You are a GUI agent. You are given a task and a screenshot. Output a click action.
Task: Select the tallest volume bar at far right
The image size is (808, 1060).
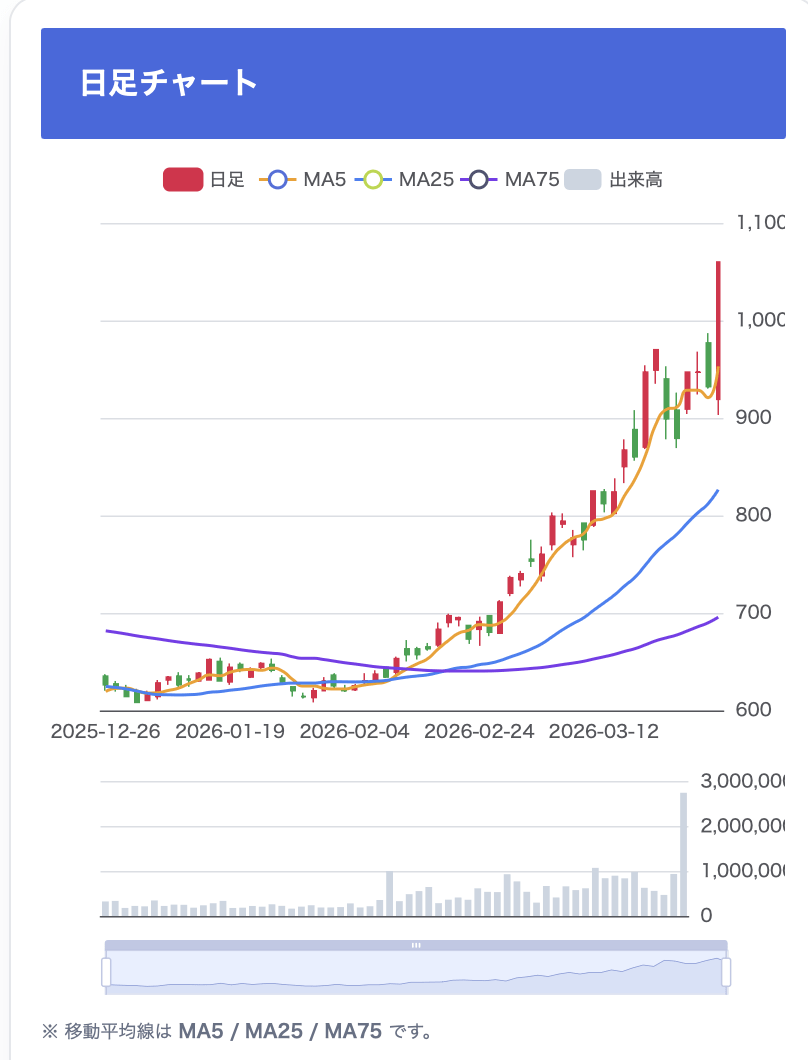point(684,855)
